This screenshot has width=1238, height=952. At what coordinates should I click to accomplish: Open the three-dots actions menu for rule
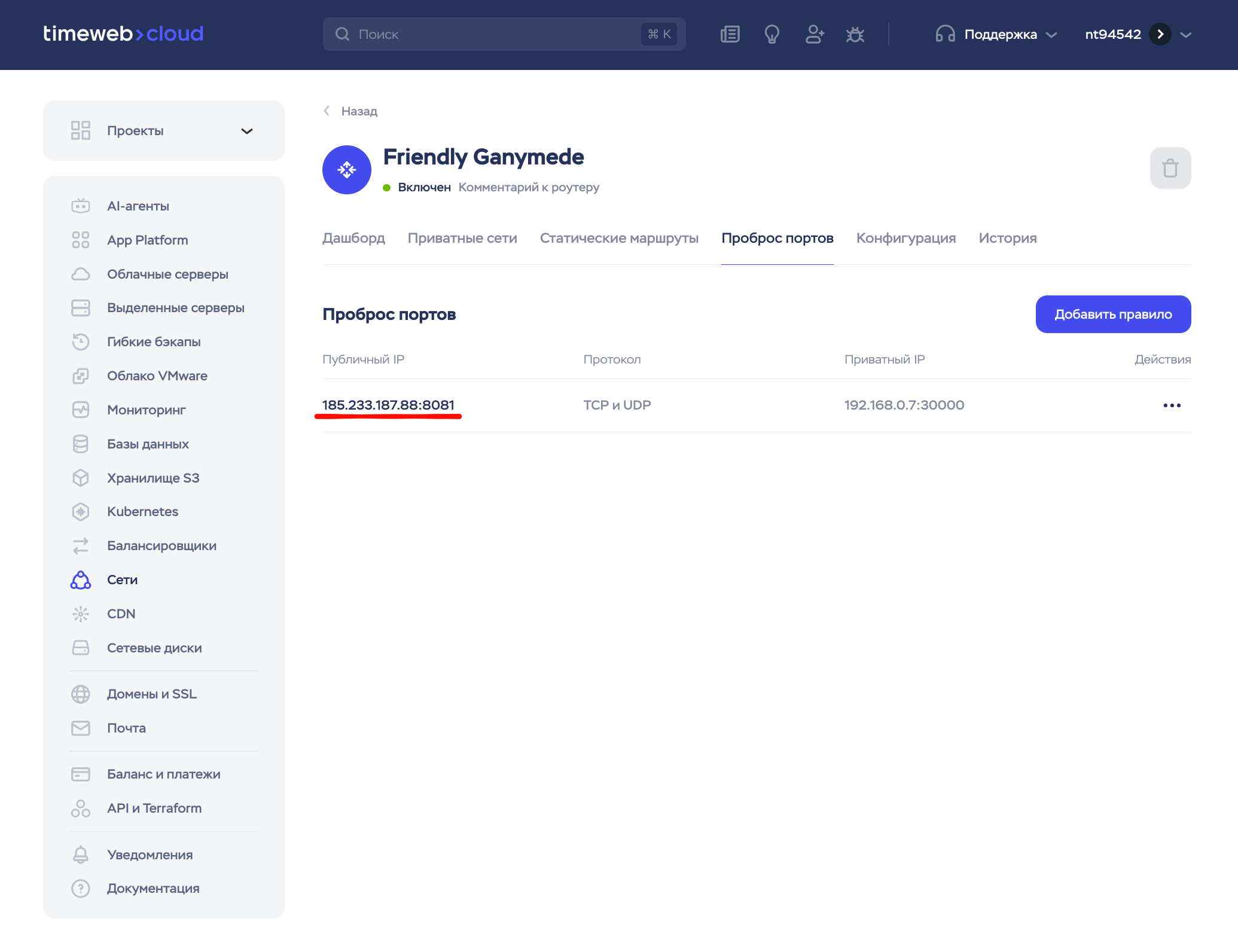1172,405
